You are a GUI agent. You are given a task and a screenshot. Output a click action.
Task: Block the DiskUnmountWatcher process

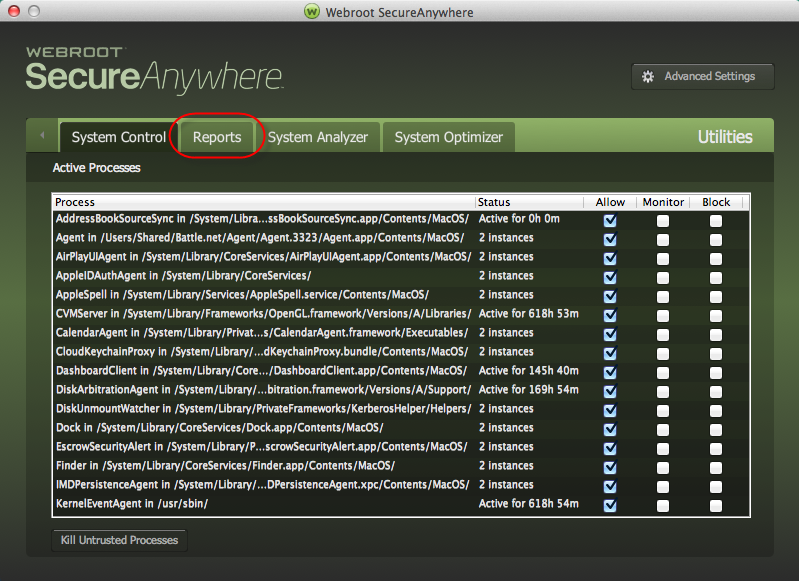[x=716, y=411]
